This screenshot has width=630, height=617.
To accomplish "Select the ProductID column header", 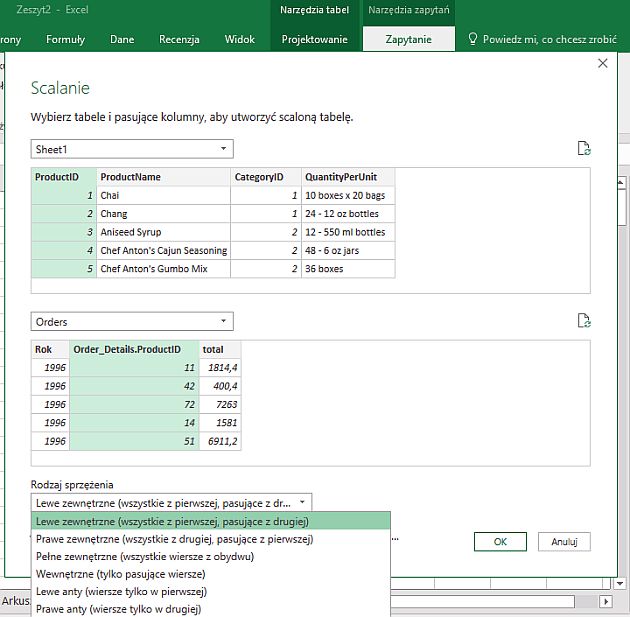I will pyautogui.click(x=64, y=177).
